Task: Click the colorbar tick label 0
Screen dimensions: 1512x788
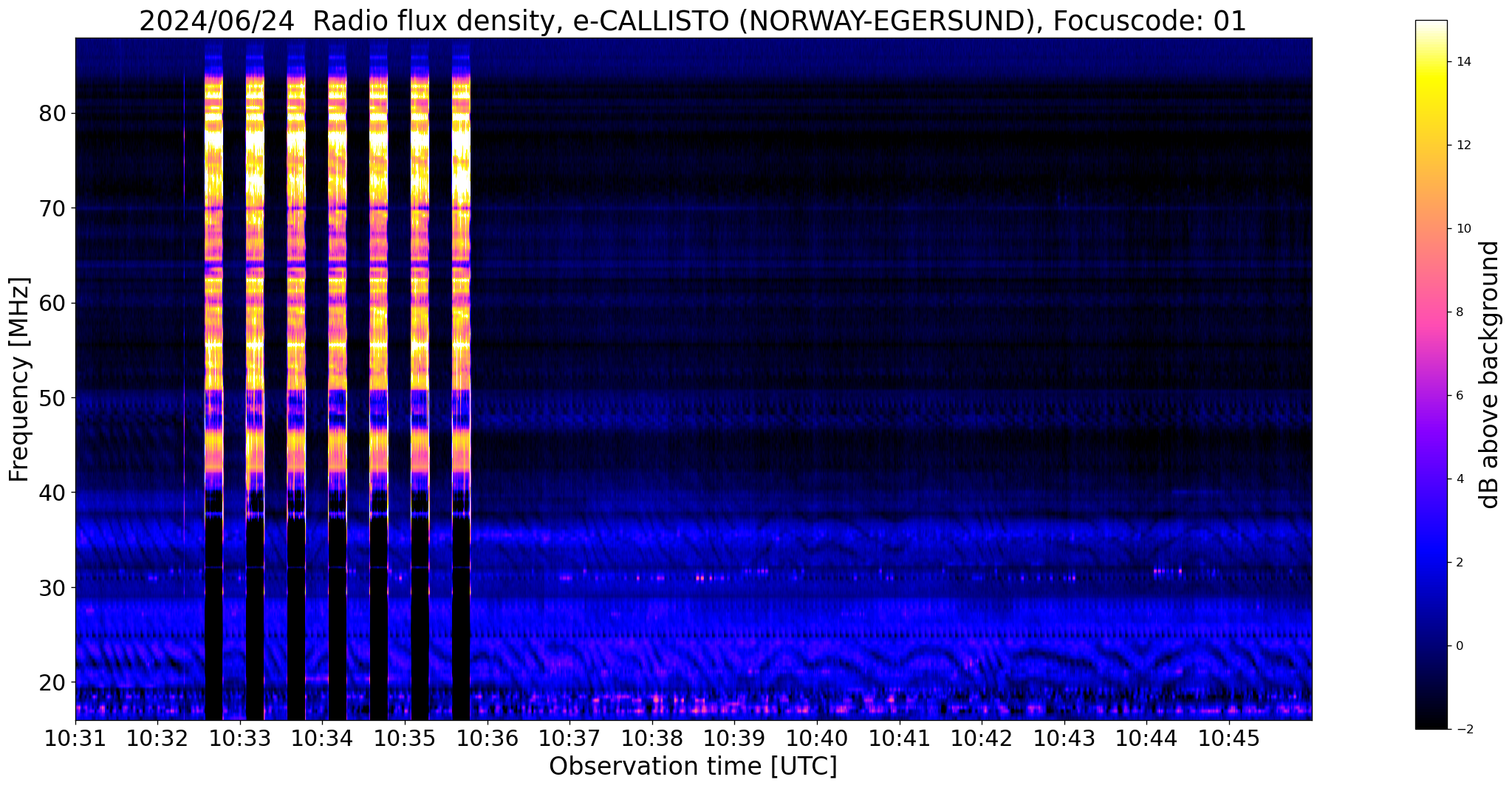Action: coord(1459,646)
